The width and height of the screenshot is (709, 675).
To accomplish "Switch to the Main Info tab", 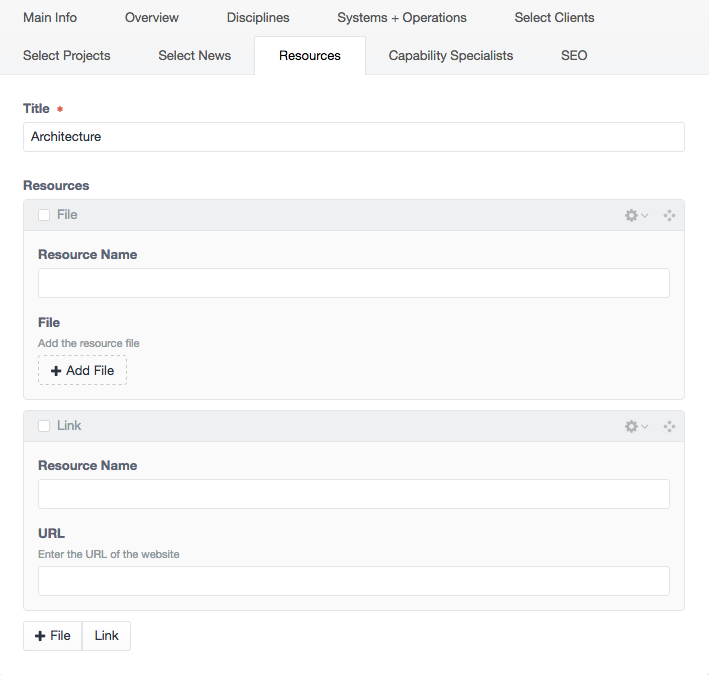I will point(50,18).
